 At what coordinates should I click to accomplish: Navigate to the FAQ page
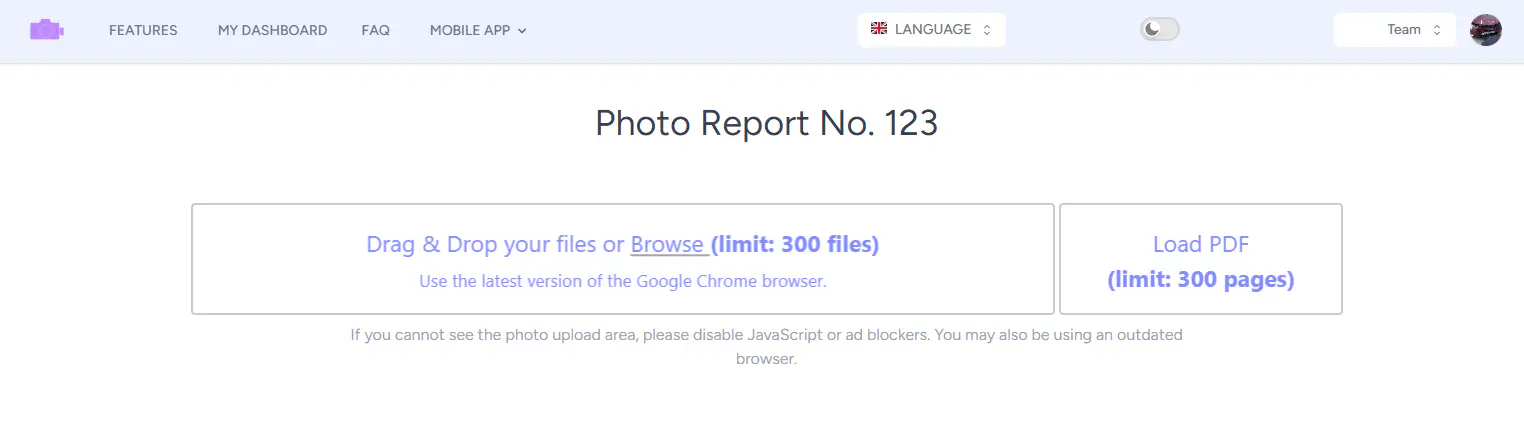375,30
